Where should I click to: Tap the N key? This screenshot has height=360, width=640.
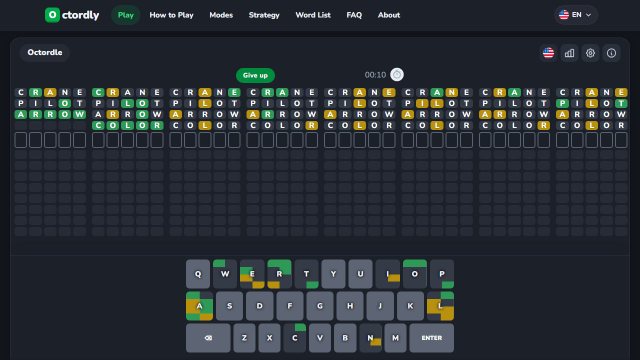(x=370, y=338)
